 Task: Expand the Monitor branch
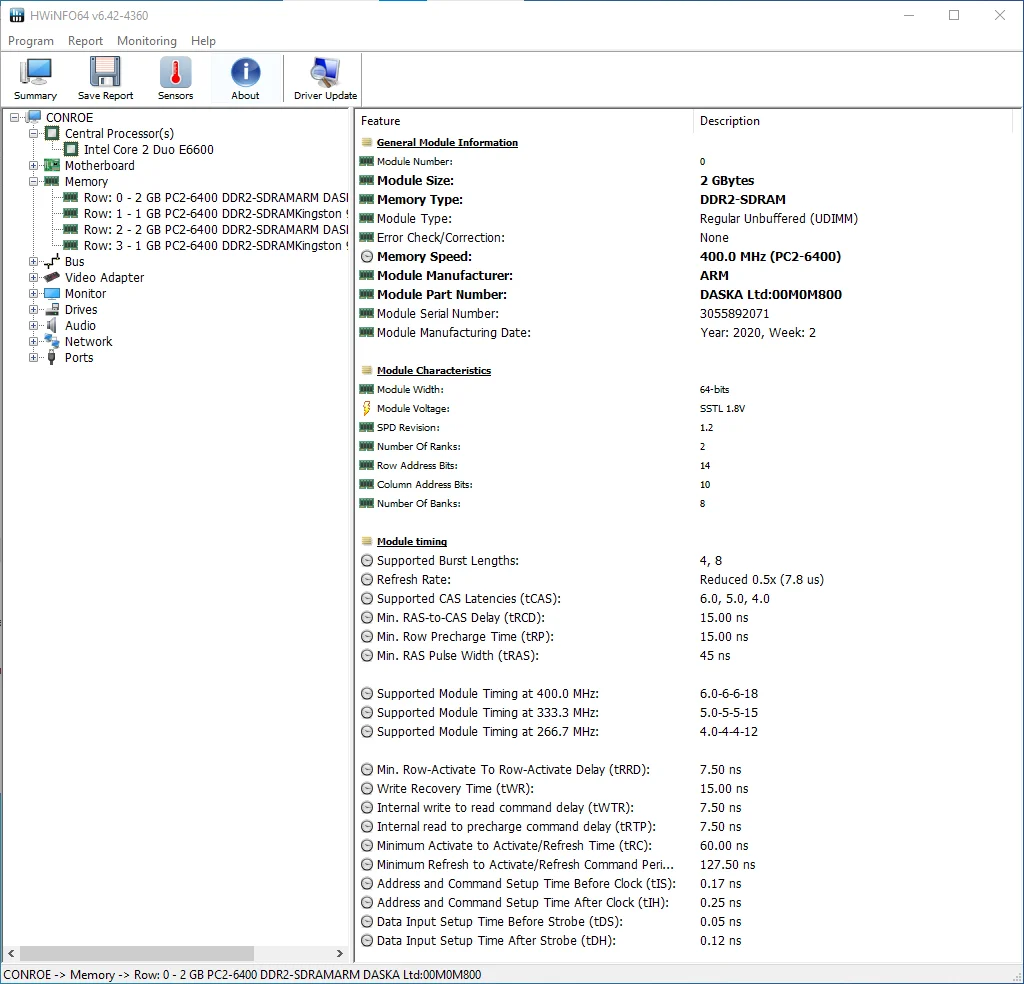[33, 294]
